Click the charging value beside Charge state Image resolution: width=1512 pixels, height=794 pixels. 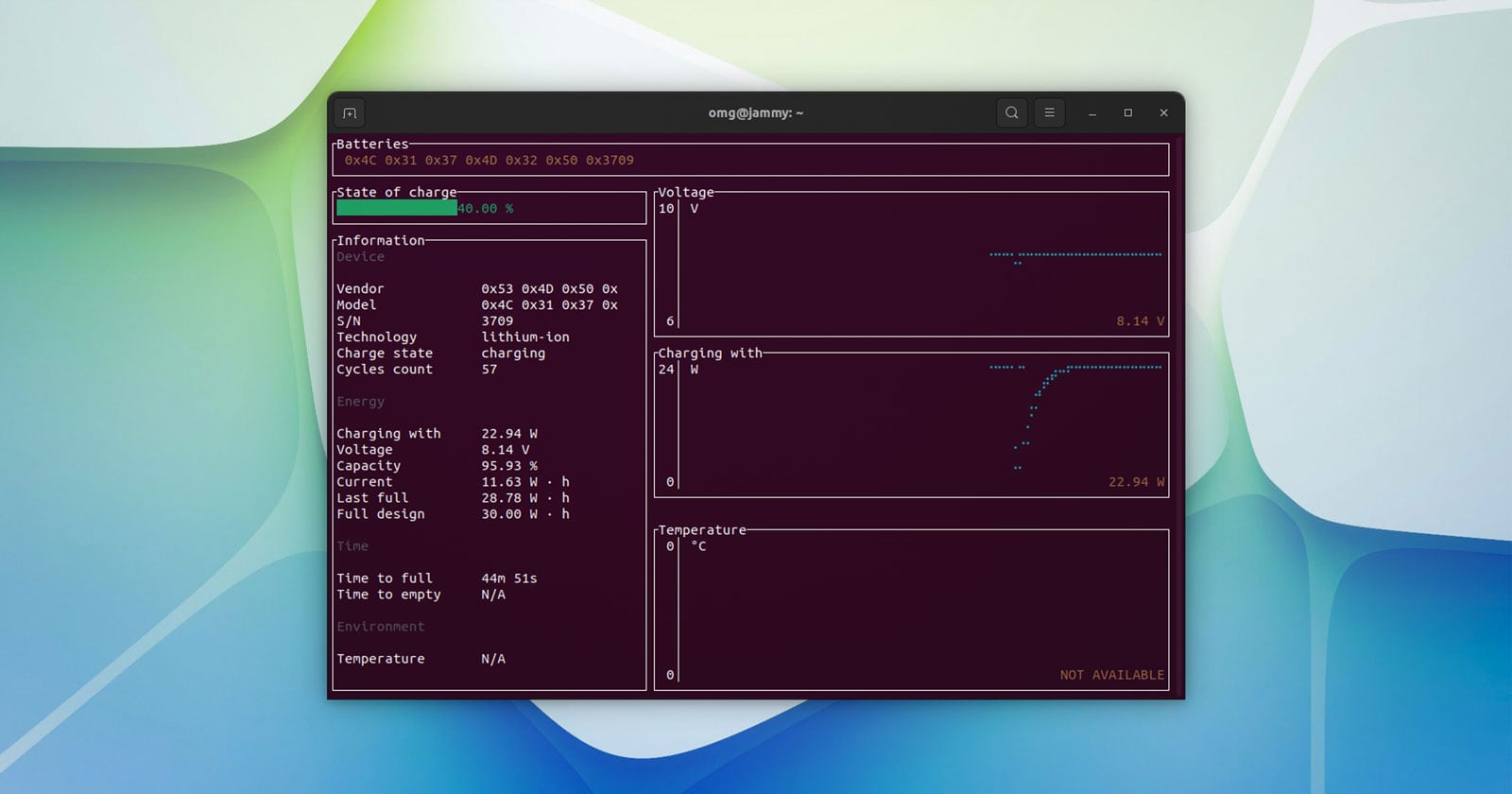tap(513, 354)
